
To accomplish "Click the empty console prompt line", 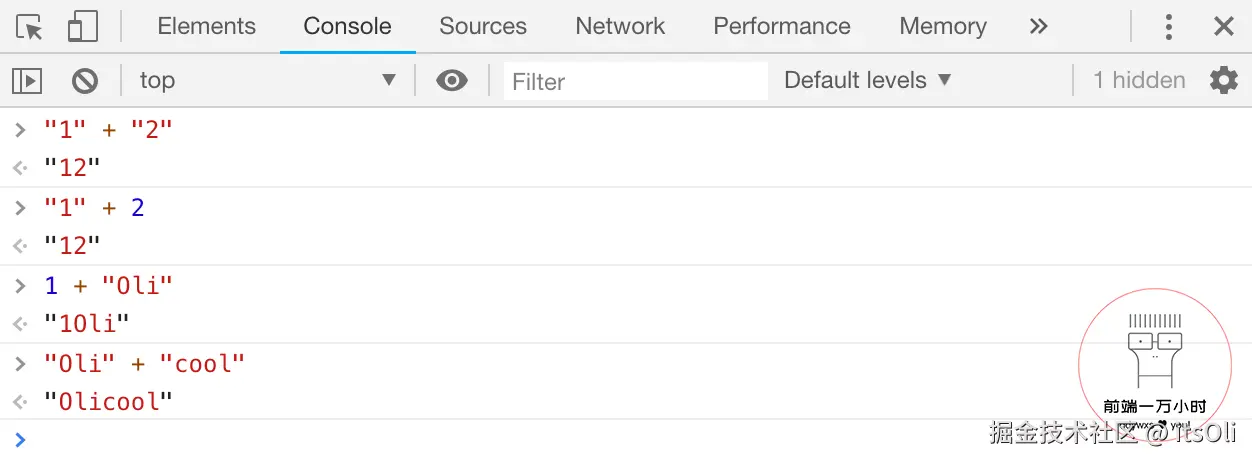I will (500, 439).
